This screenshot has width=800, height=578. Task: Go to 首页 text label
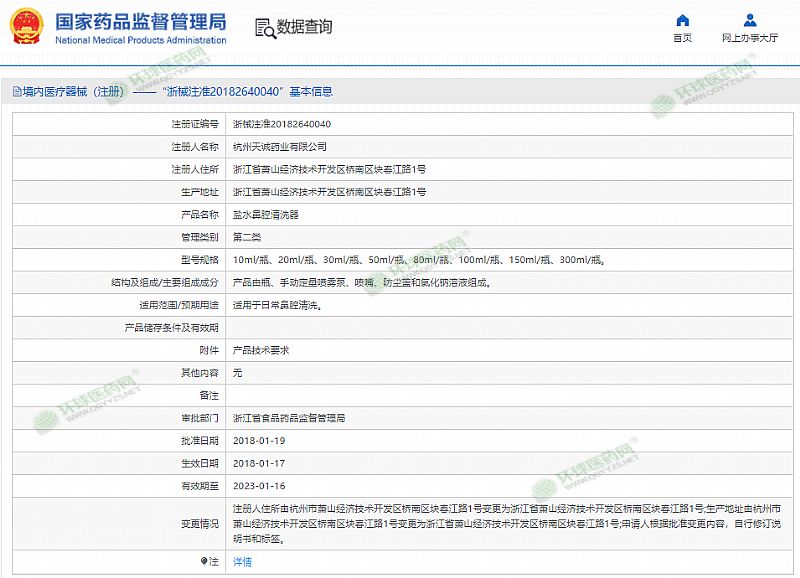(x=682, y=38)
